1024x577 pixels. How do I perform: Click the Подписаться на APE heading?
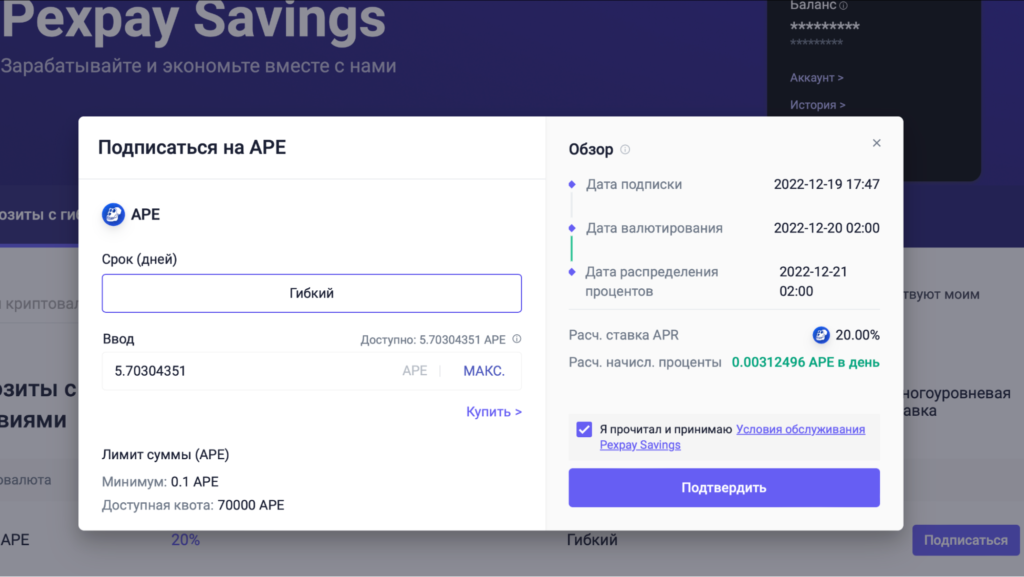tap(192, 148)
